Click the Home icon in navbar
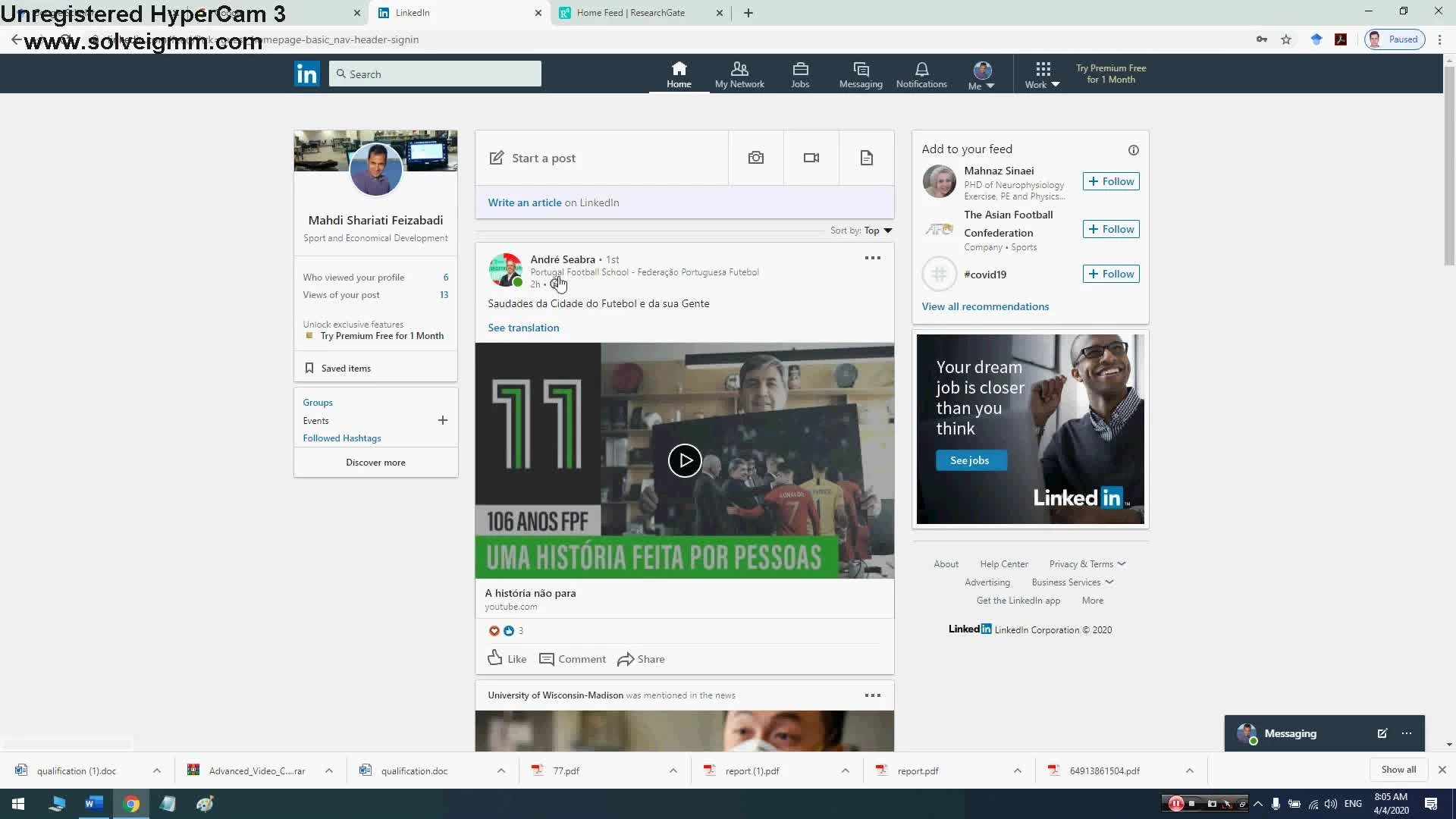Screen dimensions: 1456x819 click(679, 74)
